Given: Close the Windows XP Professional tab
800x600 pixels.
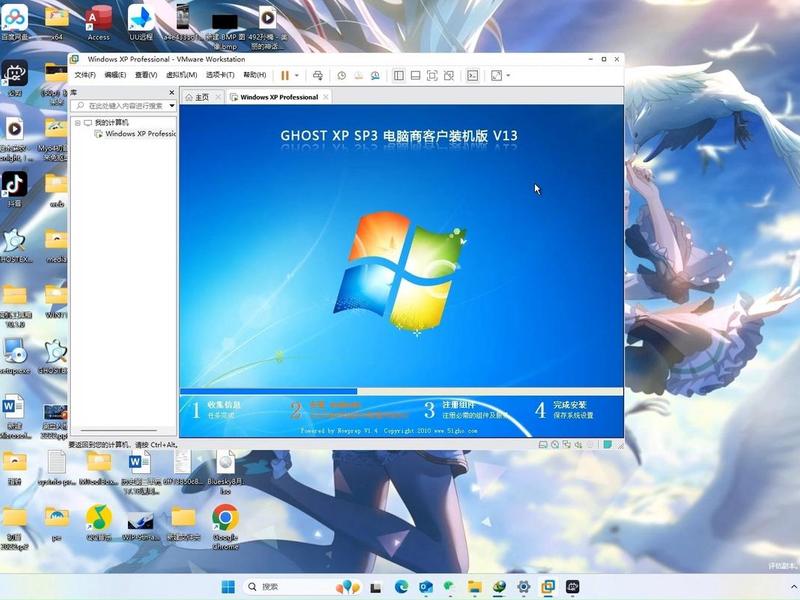Looking at the screenshot, I should 326,97.
